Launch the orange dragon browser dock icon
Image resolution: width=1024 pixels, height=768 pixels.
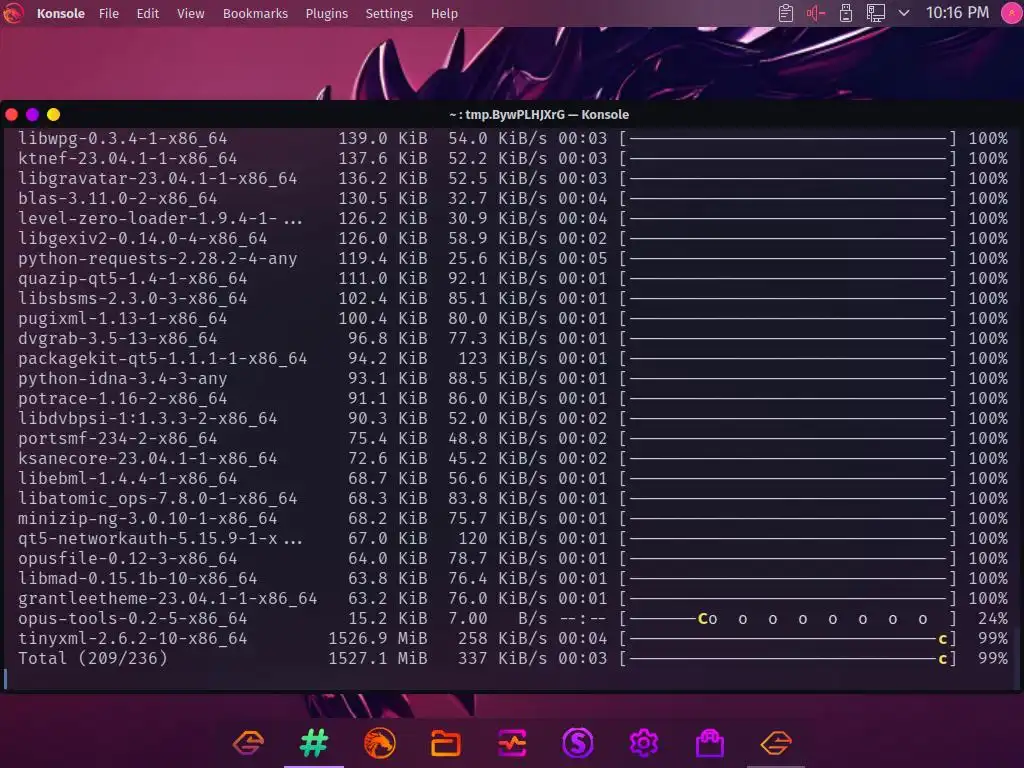pyautogui.click(x=380, y=743)
